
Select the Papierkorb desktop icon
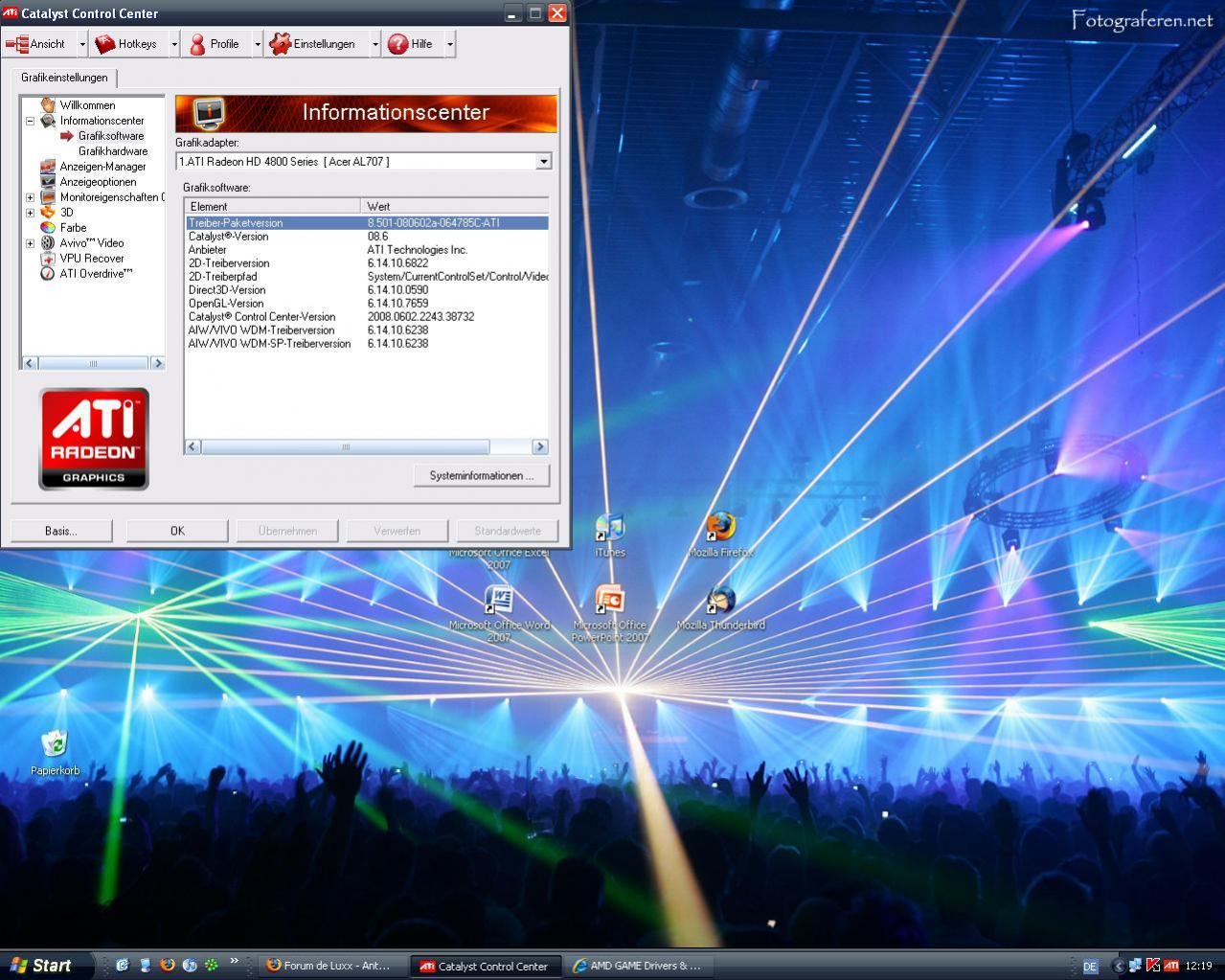55,753
